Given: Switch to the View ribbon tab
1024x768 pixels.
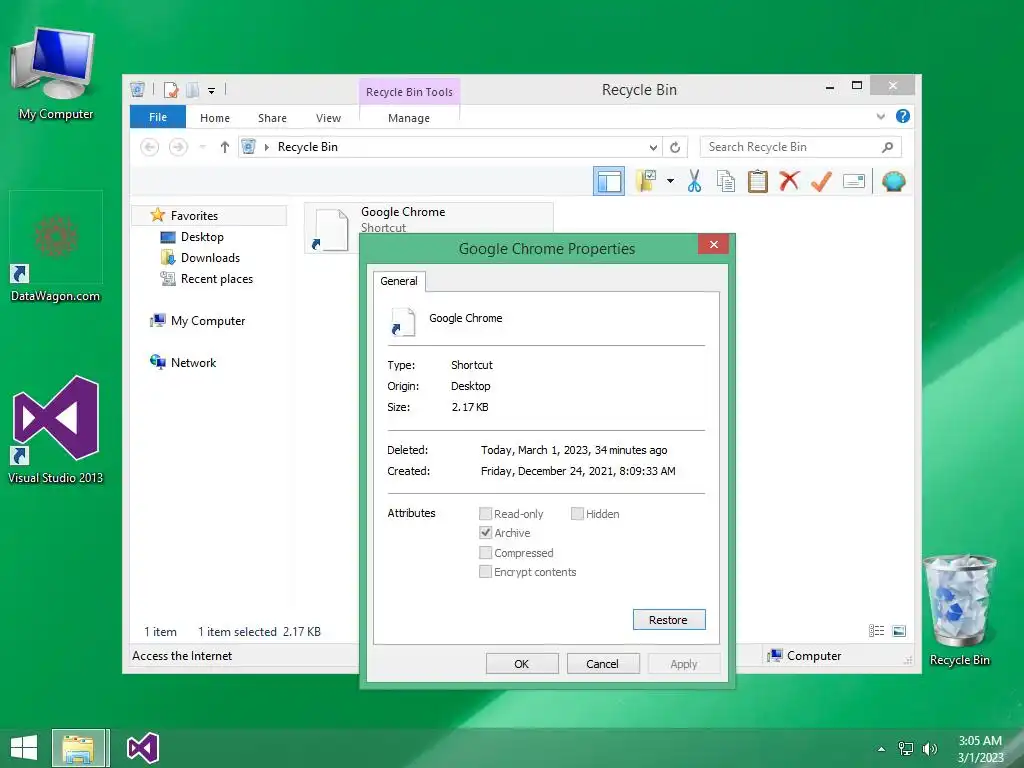Looking at the screenshot, I should (328, 118).
